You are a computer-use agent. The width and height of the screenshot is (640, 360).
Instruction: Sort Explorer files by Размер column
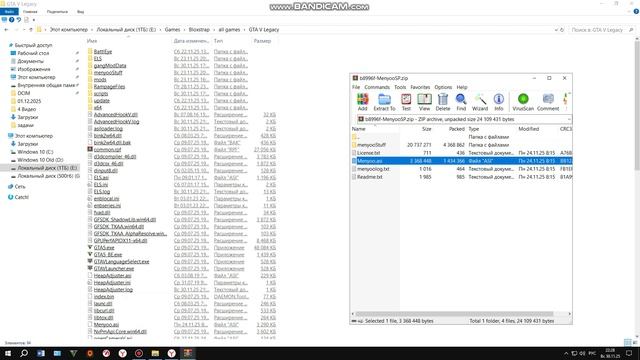262,41
